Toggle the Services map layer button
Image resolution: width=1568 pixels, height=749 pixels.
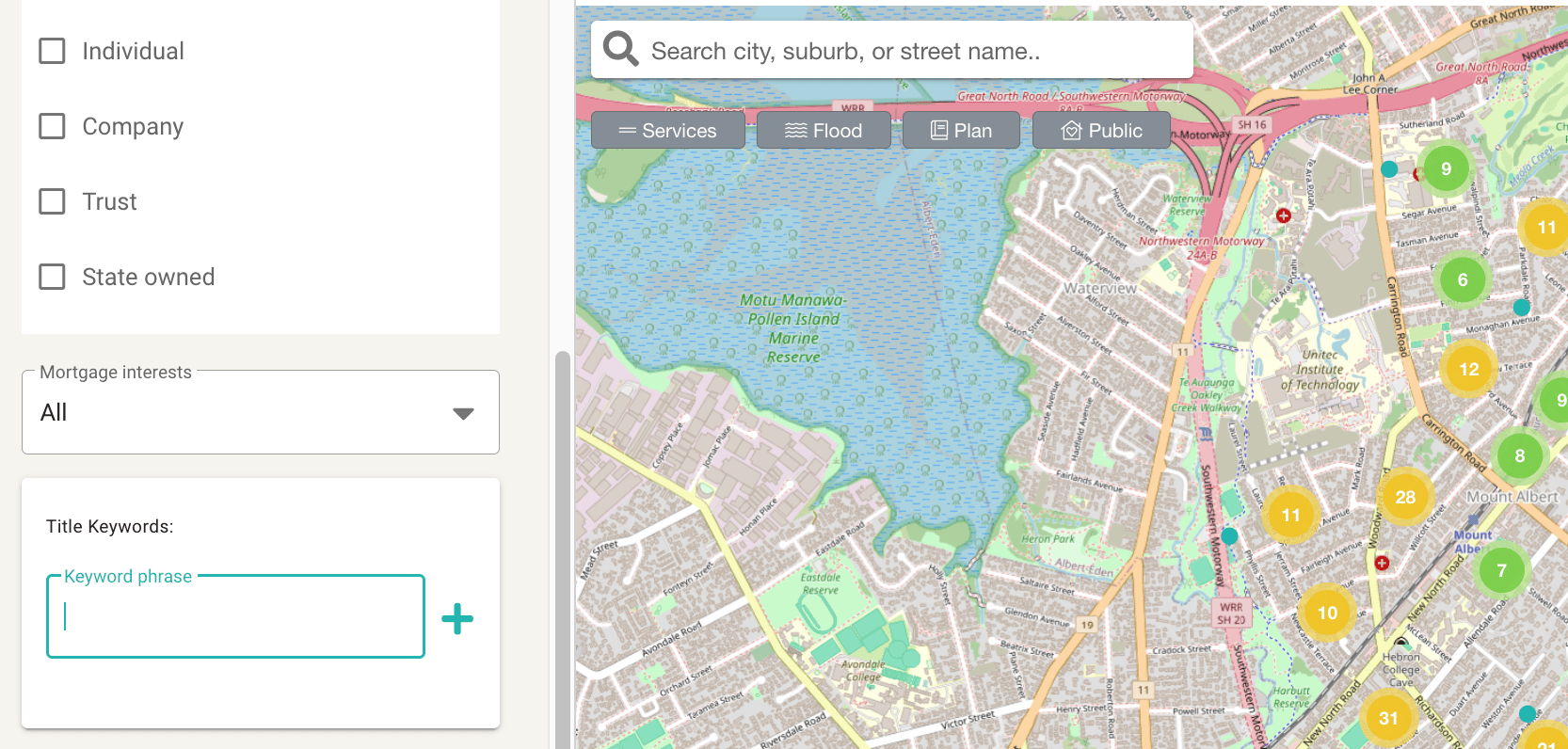(668, 131)
